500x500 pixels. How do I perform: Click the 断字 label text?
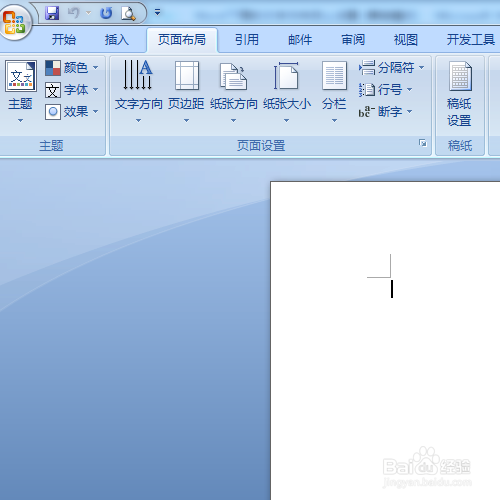[x=390, y=112]
